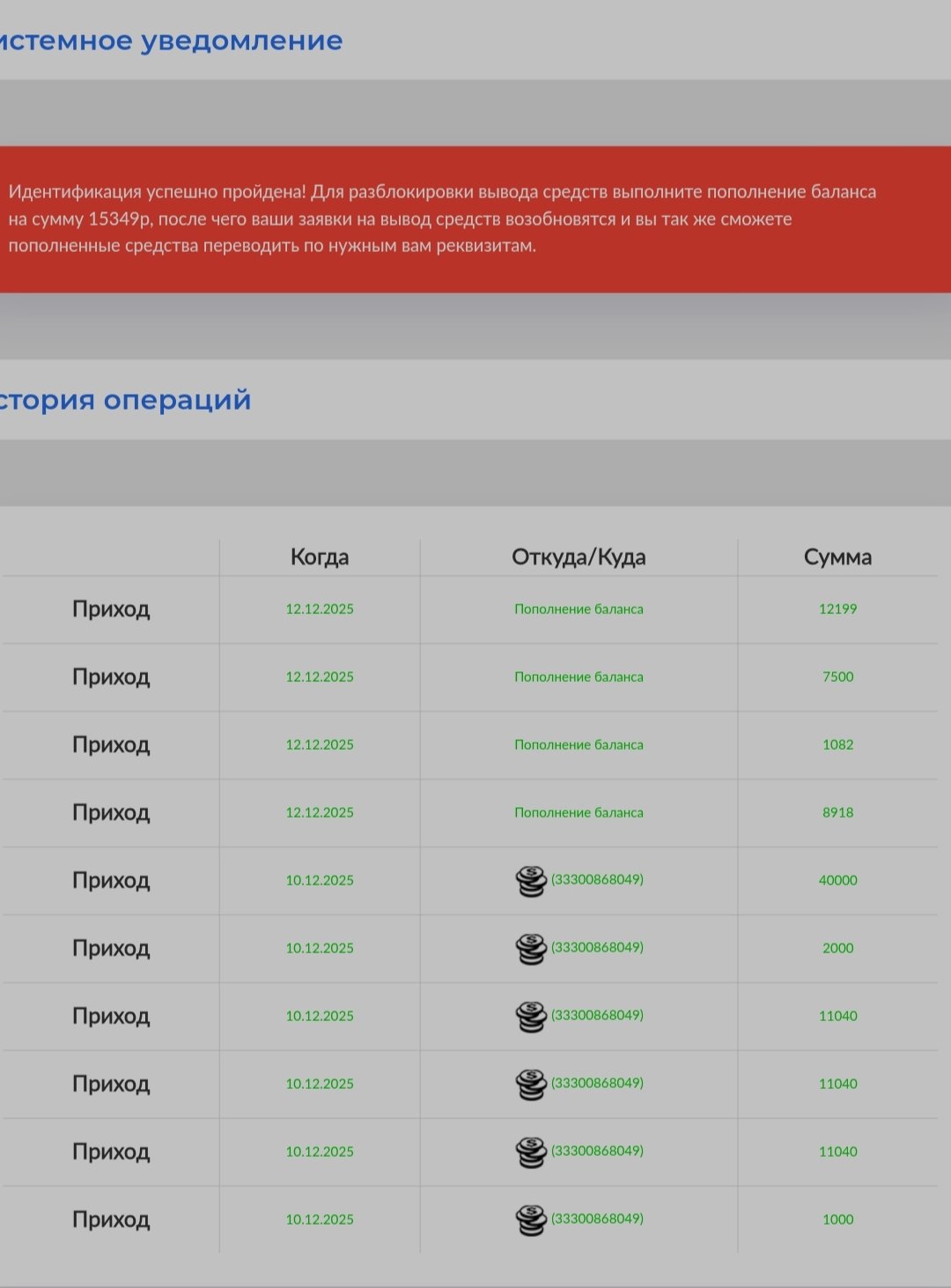Click account number 33300868049 in 40000 row
Image resolution: width=951 pixels, height=1288 pixels.
(597, 879)
